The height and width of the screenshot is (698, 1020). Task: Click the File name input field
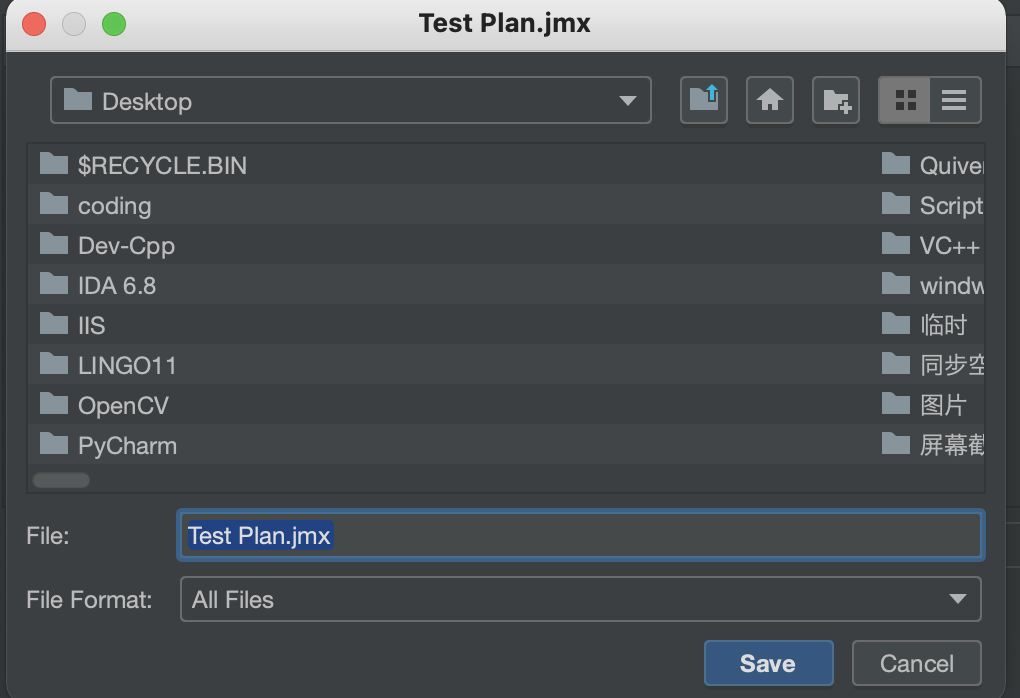pyautogui.click(x=580, y=536)
